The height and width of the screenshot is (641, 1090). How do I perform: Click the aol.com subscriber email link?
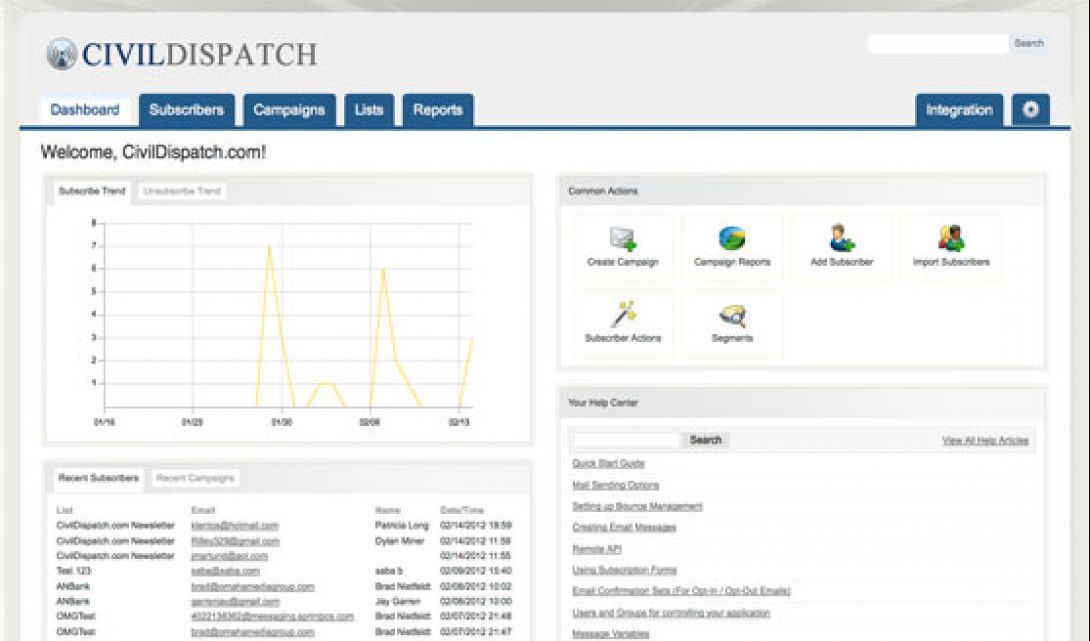coord(229,556)
